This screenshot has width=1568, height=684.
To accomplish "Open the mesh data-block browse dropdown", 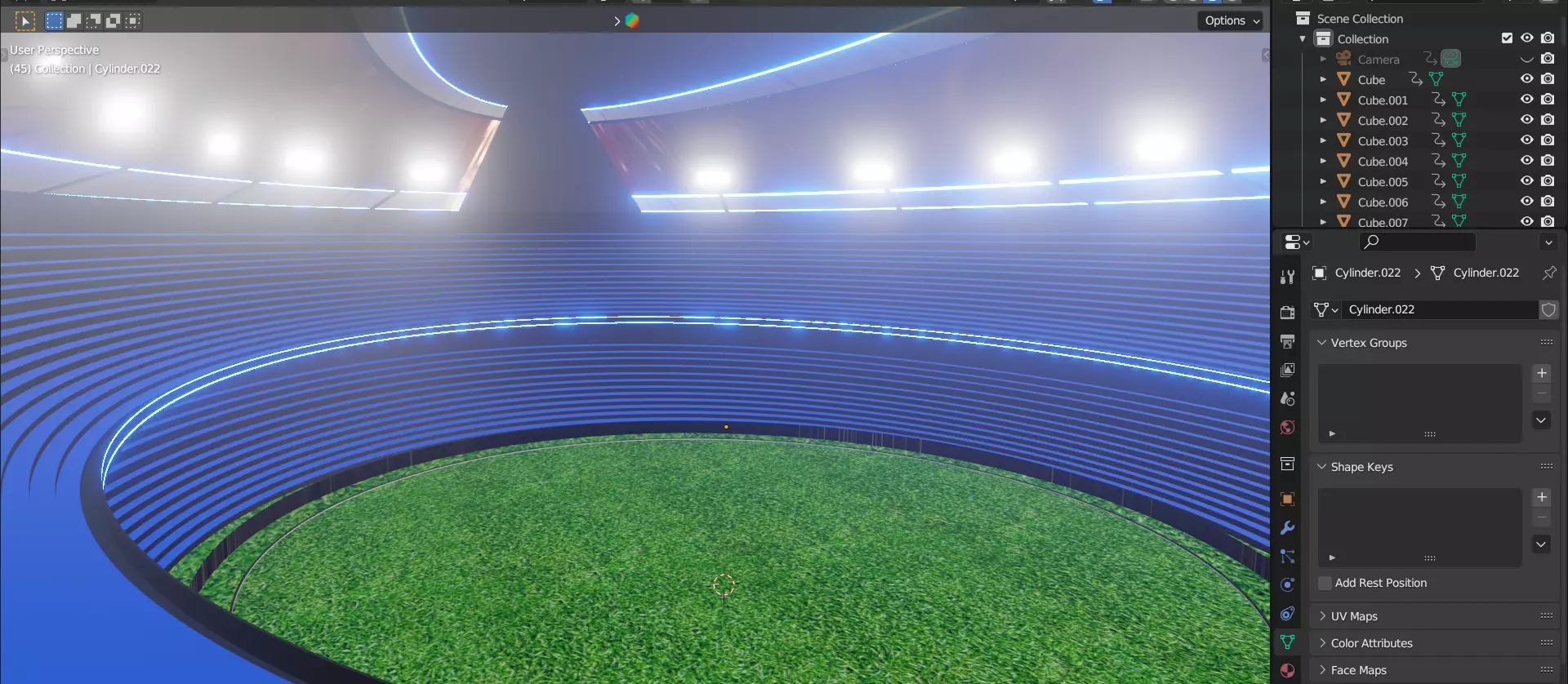I will pyautogui.click(x=1325, y=309).
